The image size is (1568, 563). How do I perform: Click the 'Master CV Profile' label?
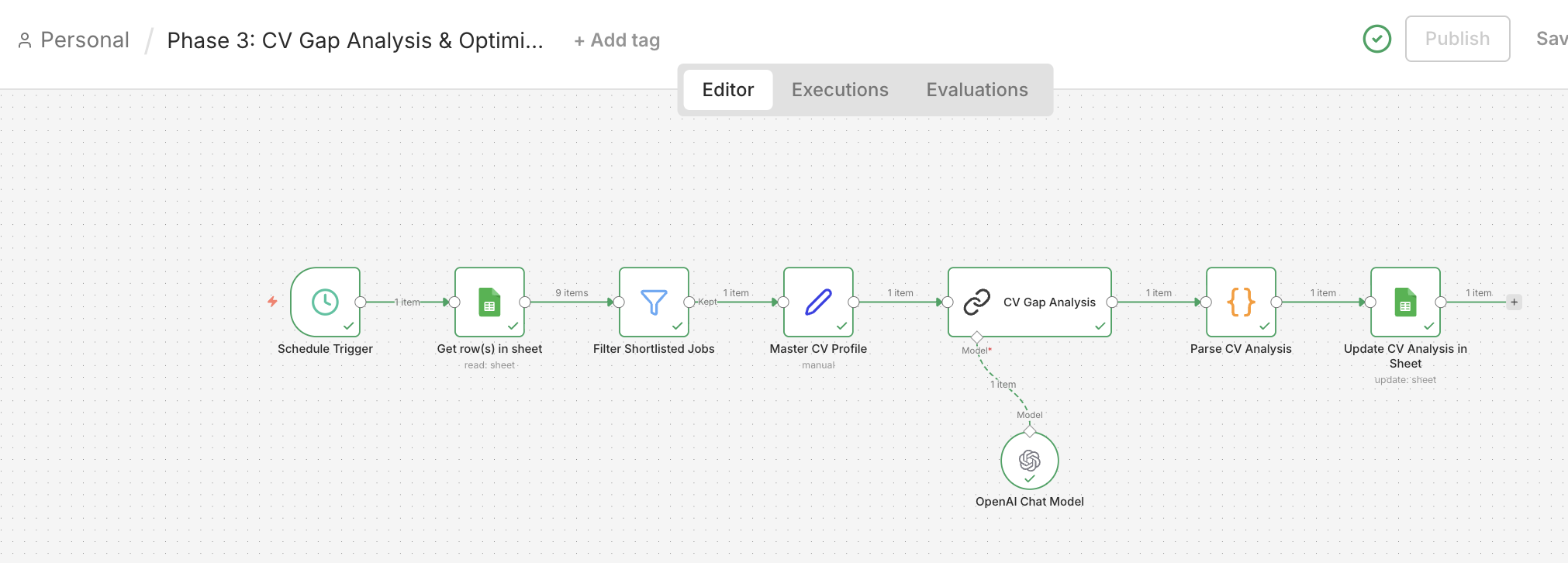[818, 349]
